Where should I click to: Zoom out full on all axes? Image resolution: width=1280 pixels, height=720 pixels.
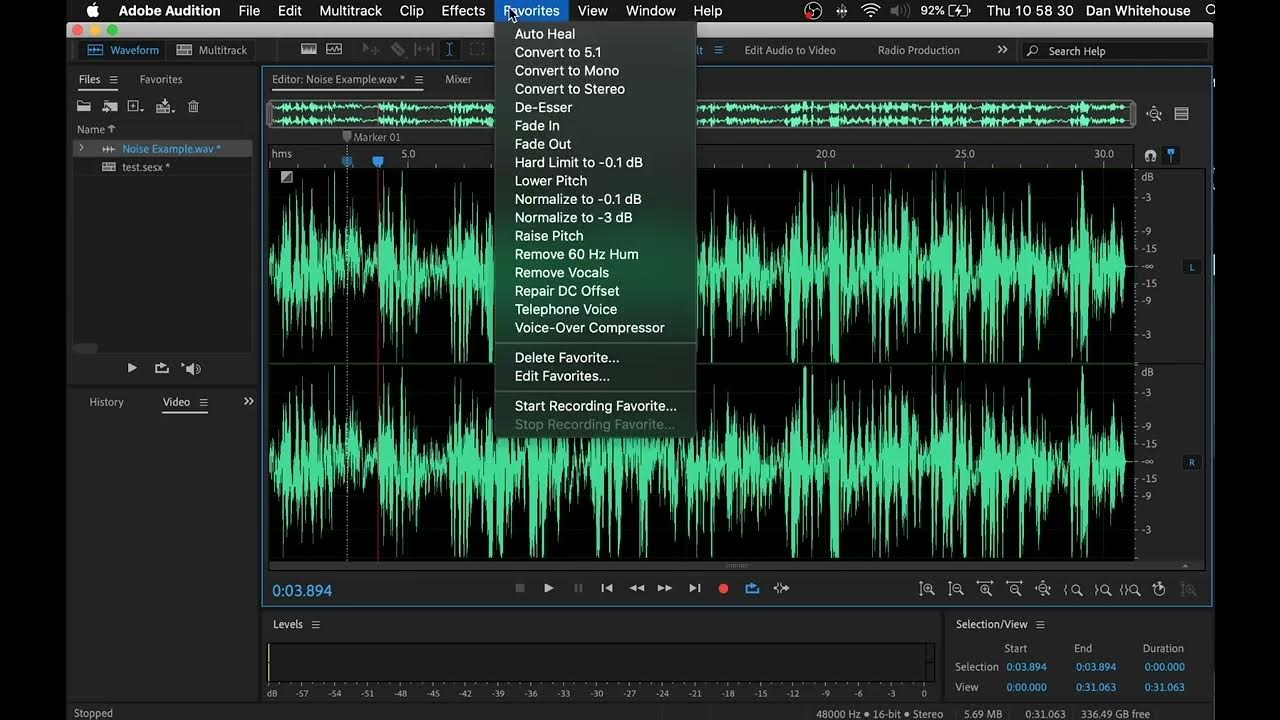(x=1043, y=589)
